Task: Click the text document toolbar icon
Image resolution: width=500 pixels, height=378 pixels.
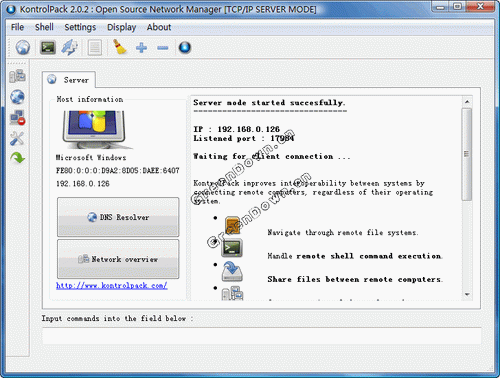Action: coord(95,48)
